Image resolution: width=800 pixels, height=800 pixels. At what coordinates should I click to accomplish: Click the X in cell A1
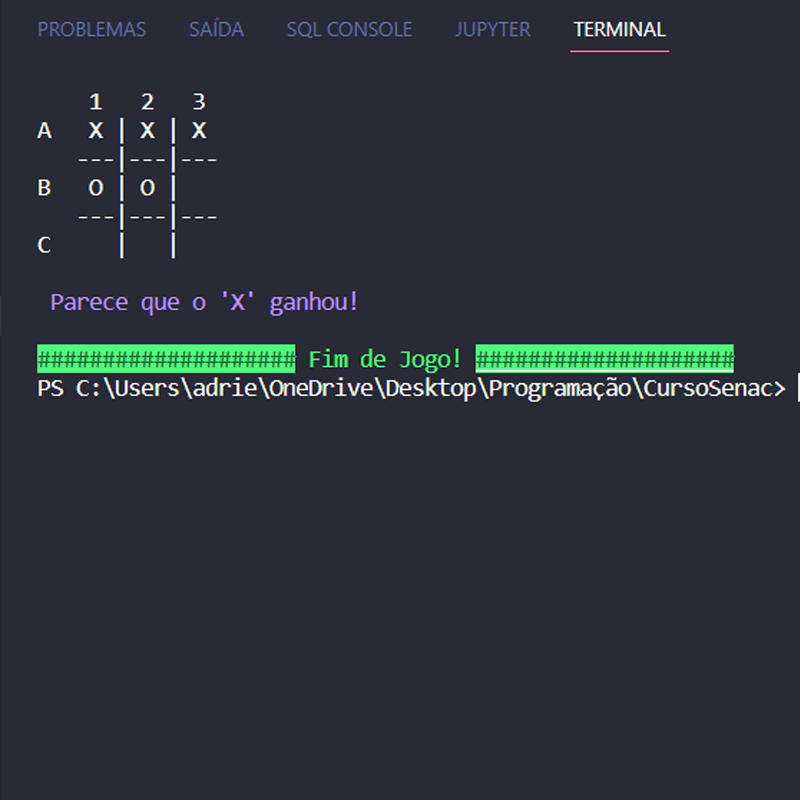tap(96, 131)
